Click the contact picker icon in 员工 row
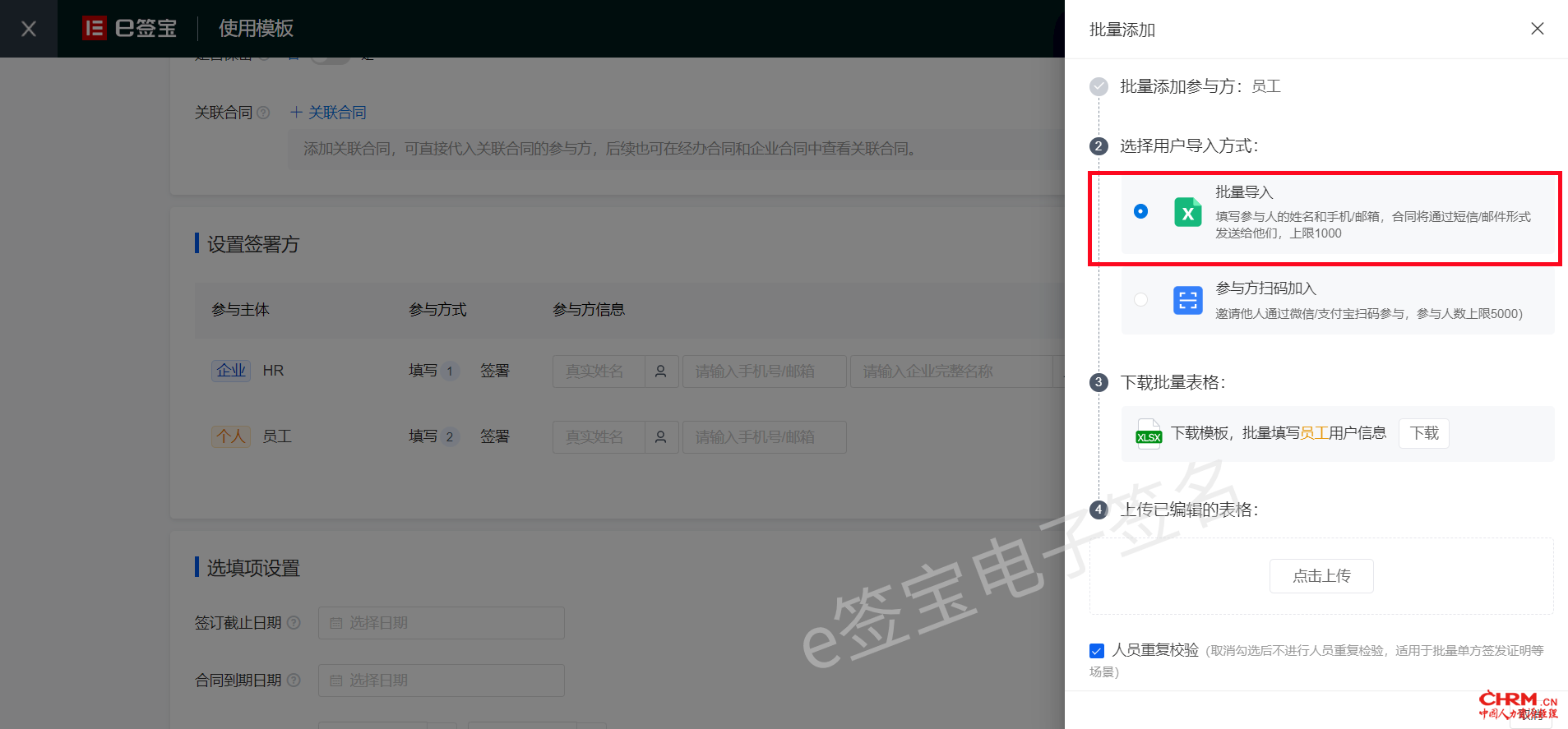This screenshot has height=729, width=1568. pyautogui.click(x=661, y=437)
